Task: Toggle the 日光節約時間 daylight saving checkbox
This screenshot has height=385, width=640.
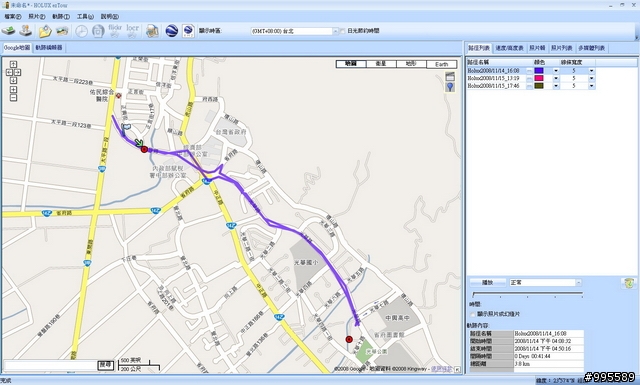Action: [x=342, y=31]
